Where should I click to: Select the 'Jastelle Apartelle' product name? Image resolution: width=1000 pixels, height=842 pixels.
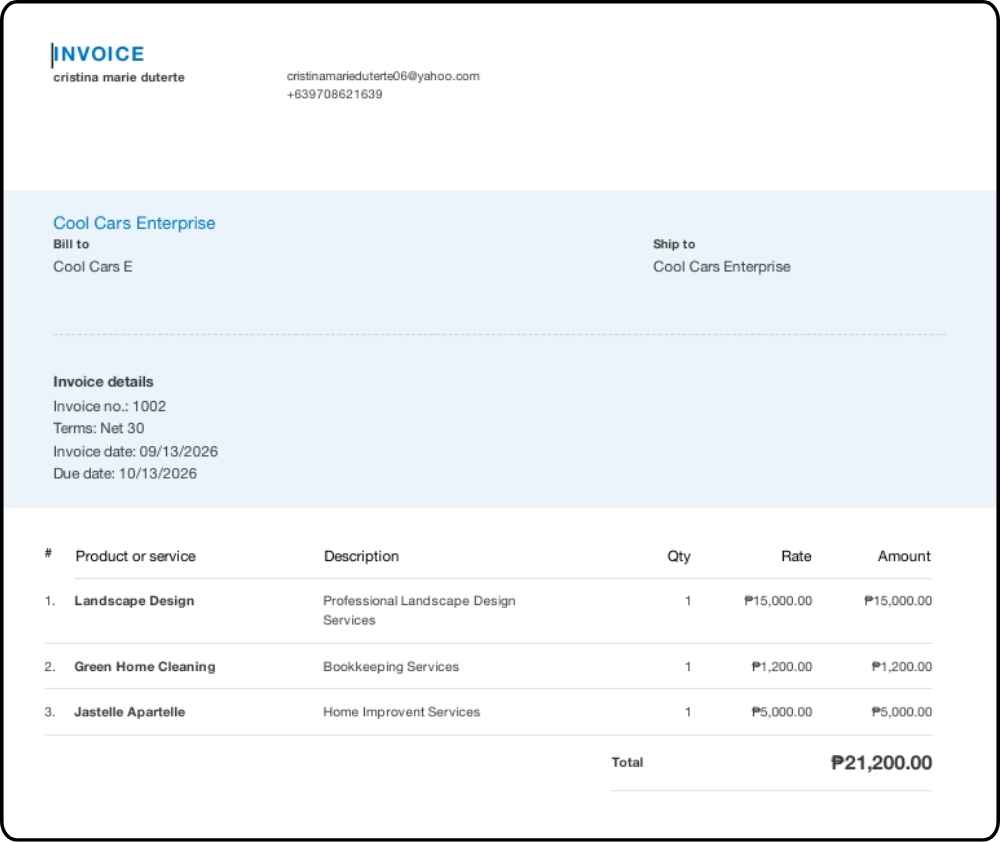pyautogui.click(x=129, y=712)
